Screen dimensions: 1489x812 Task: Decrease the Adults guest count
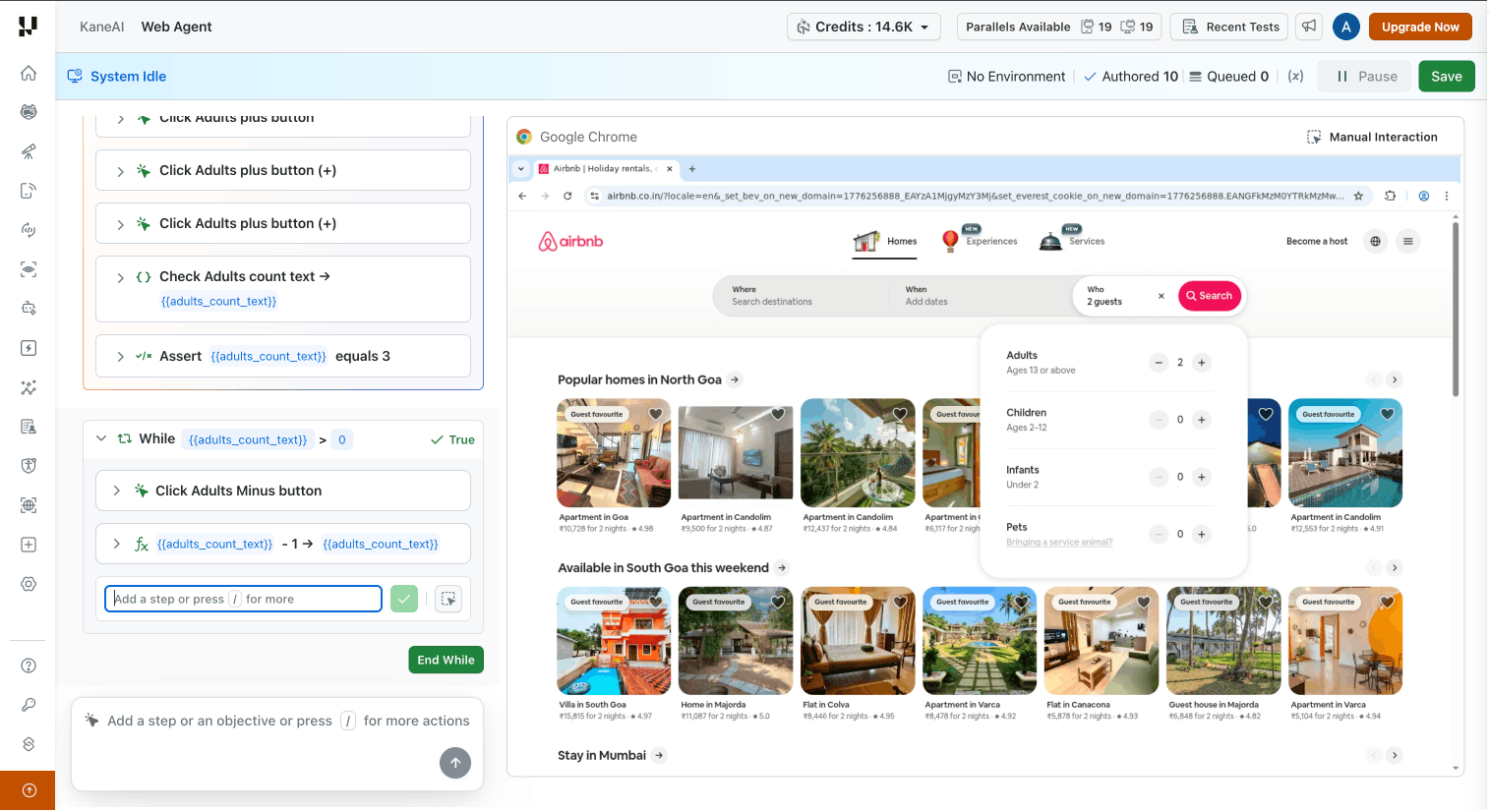1159,363
